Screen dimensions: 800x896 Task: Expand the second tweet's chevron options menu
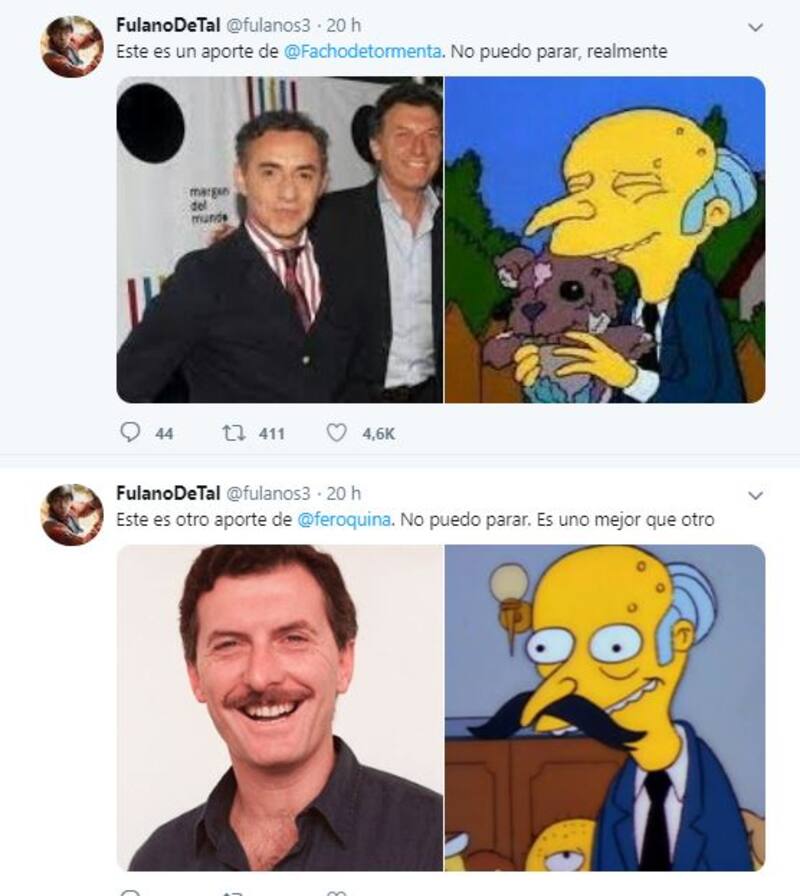tap(756, 495)
